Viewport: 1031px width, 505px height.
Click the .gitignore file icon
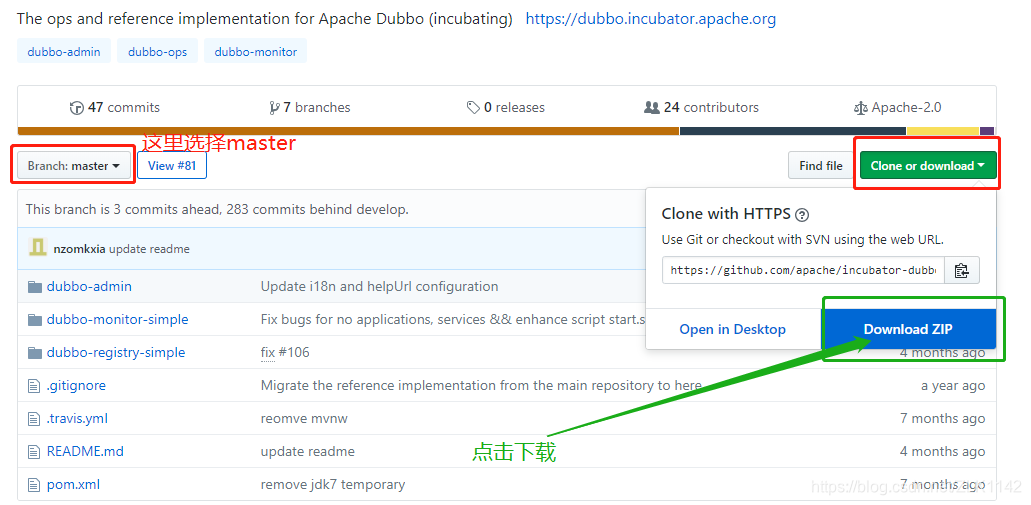34,386
